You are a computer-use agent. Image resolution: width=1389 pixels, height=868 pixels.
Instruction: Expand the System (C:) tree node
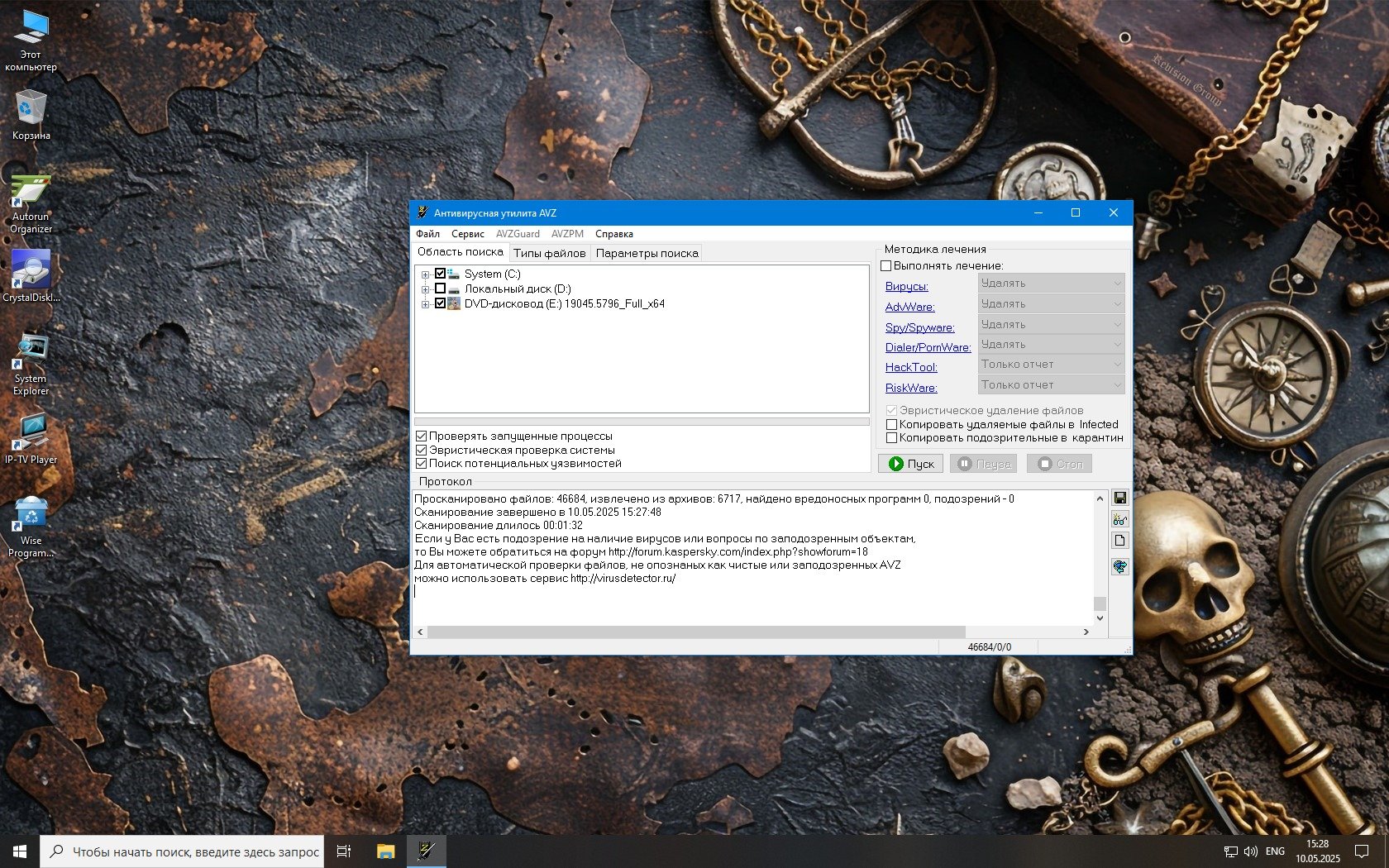(x=425, y=274)
